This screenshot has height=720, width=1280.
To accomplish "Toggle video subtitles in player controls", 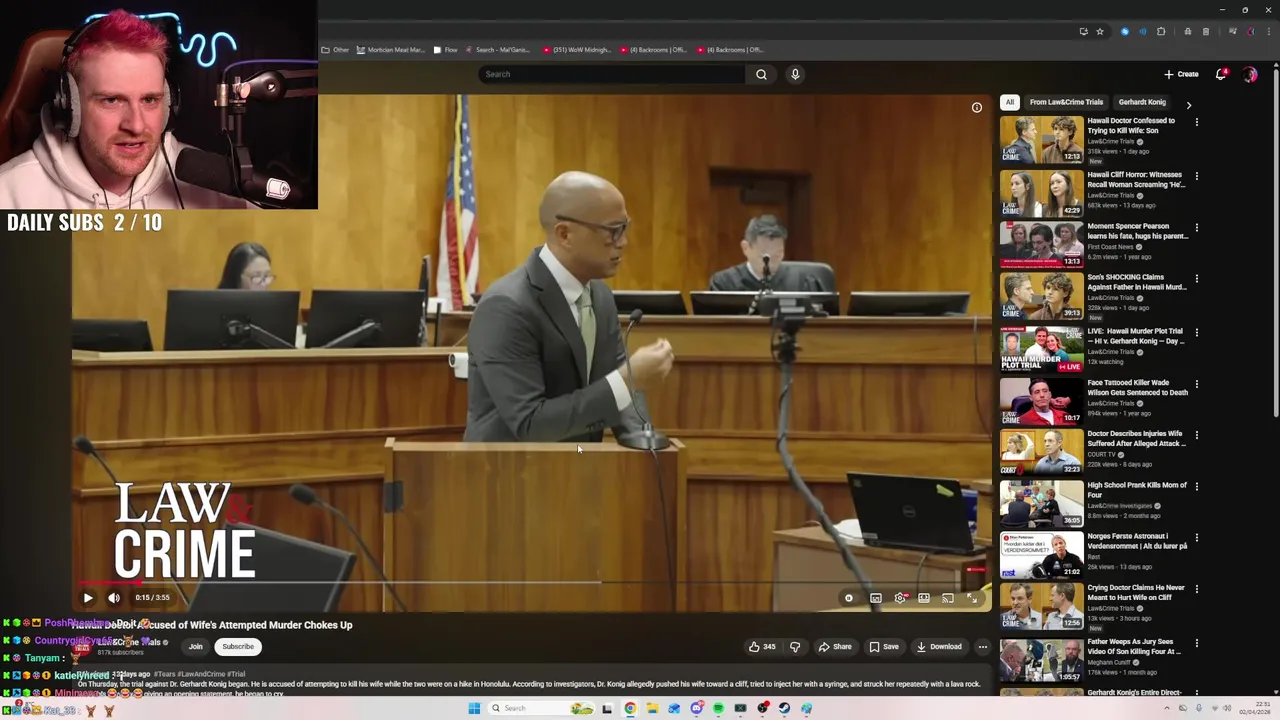I will coord(876,598).
